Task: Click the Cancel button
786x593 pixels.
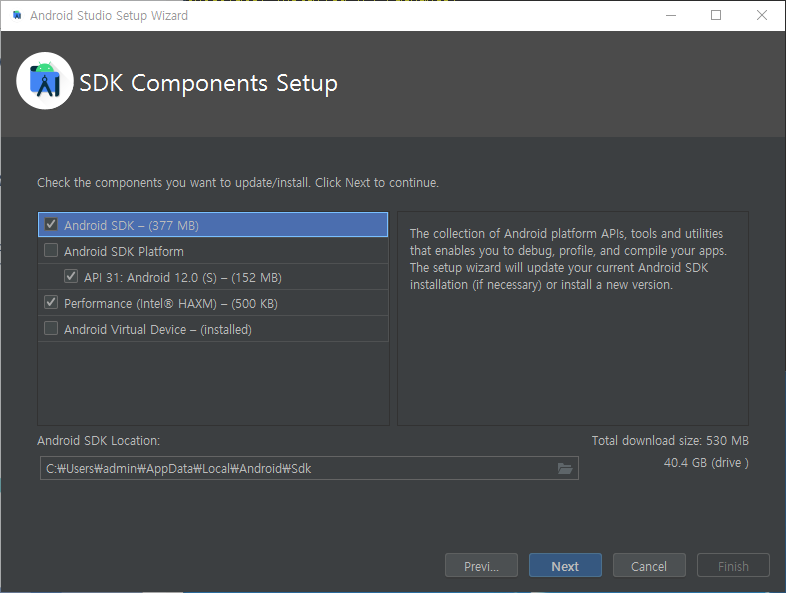Action: click(x=649, y=566)
